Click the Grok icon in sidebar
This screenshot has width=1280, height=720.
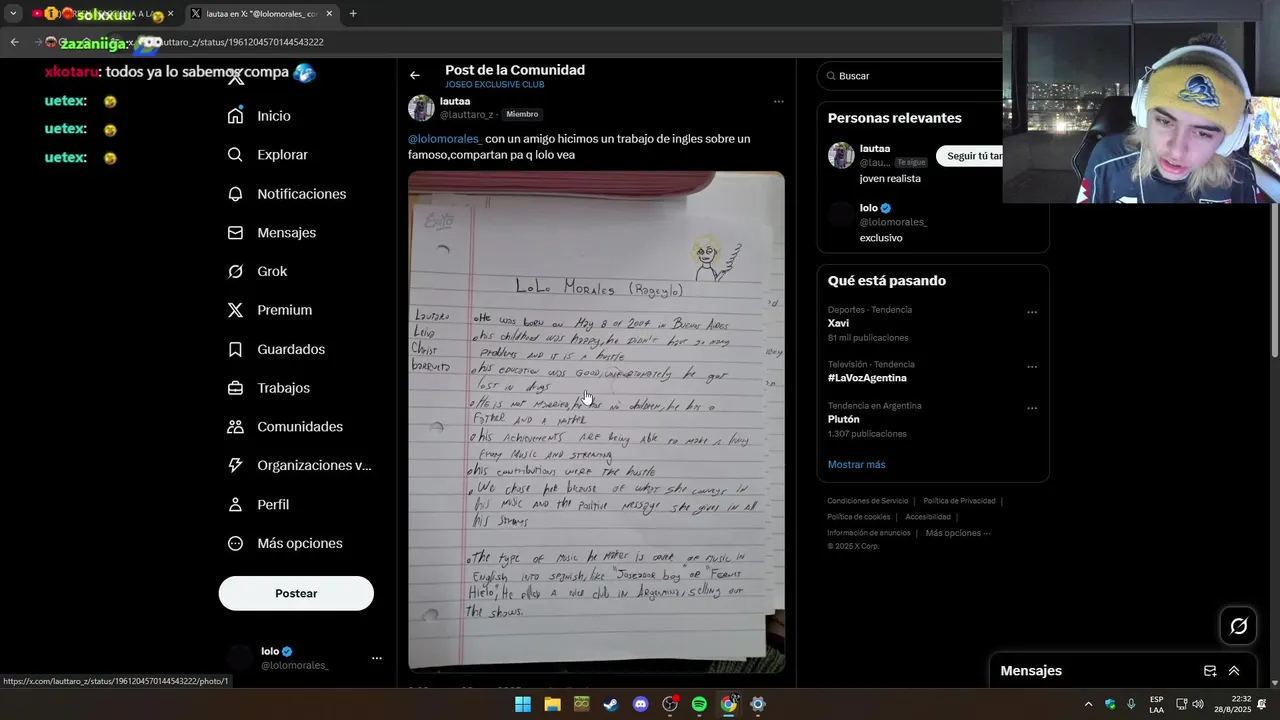235,272
